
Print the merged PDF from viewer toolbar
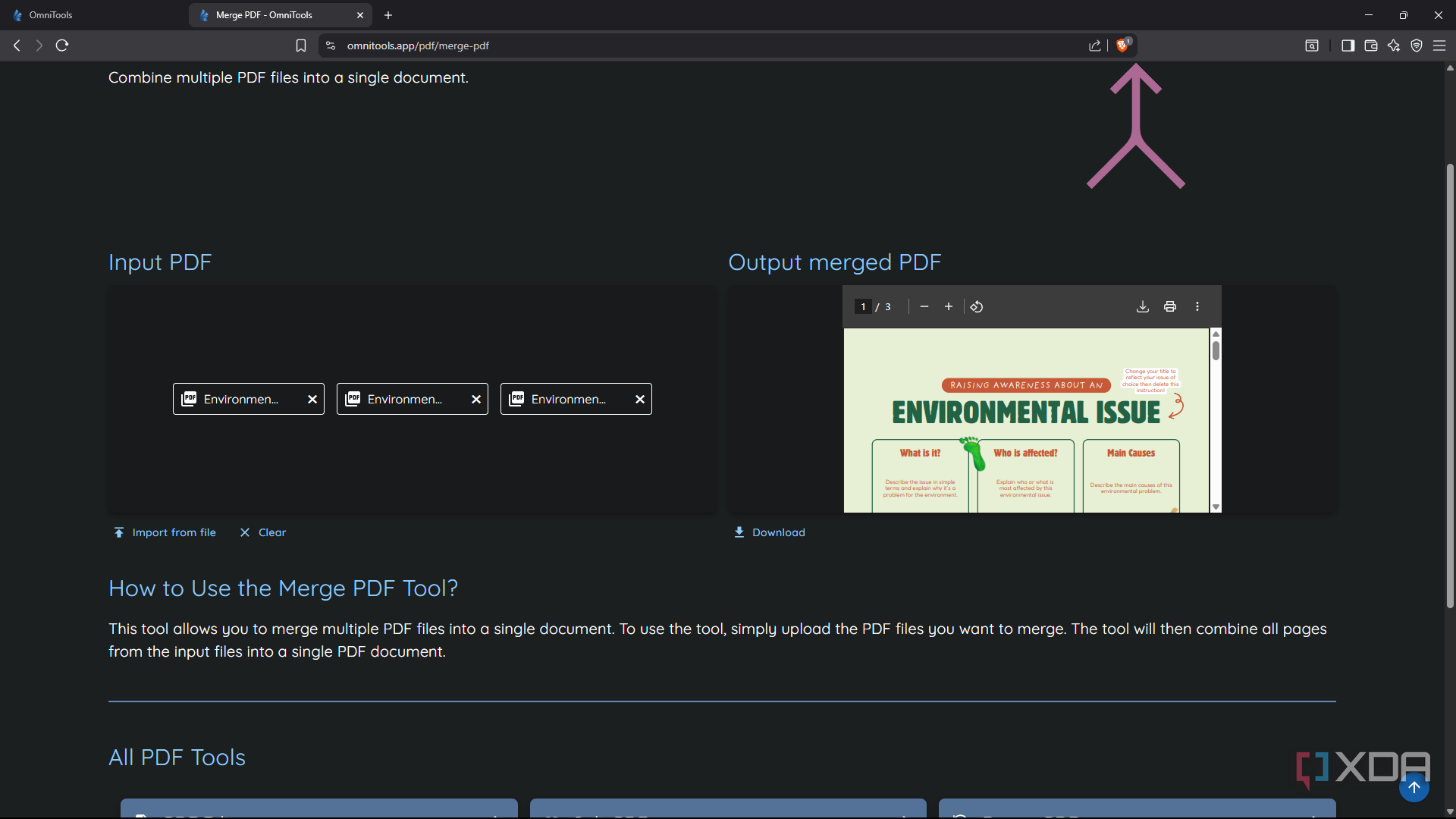[x=1170, y=306]
